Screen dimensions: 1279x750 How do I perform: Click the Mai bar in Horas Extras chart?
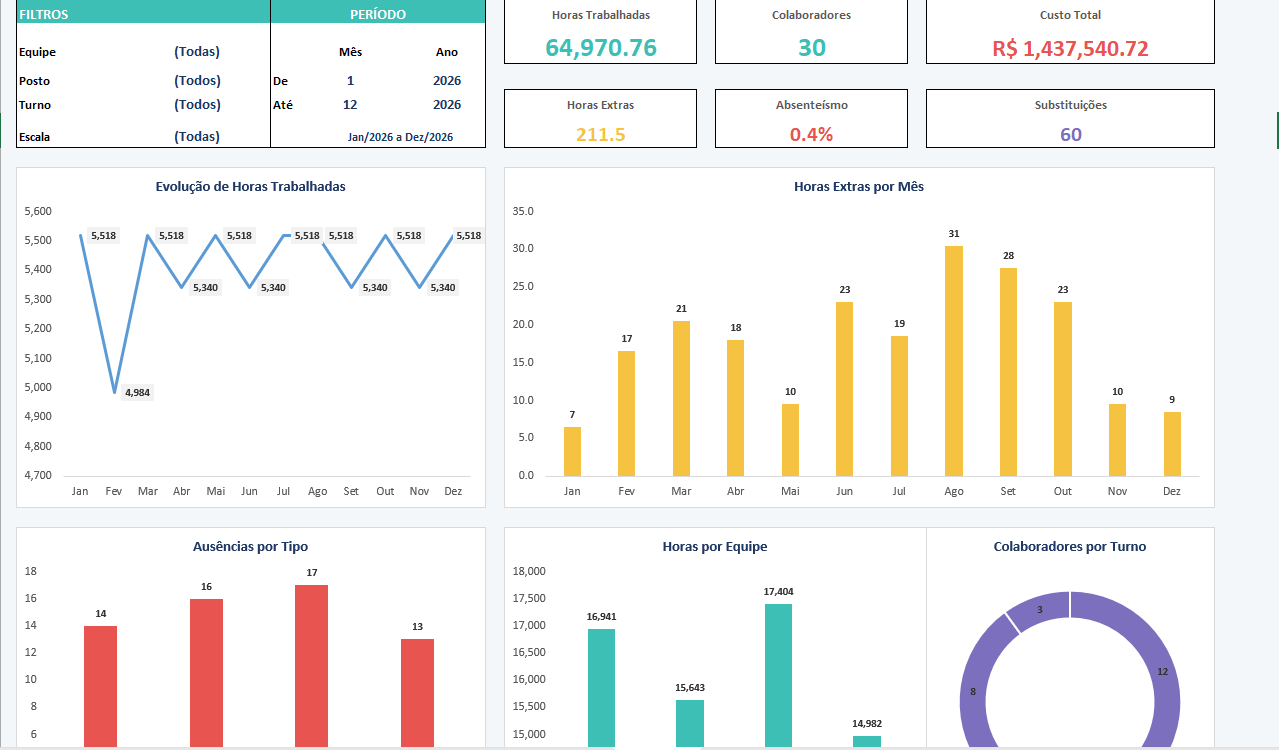790,440
